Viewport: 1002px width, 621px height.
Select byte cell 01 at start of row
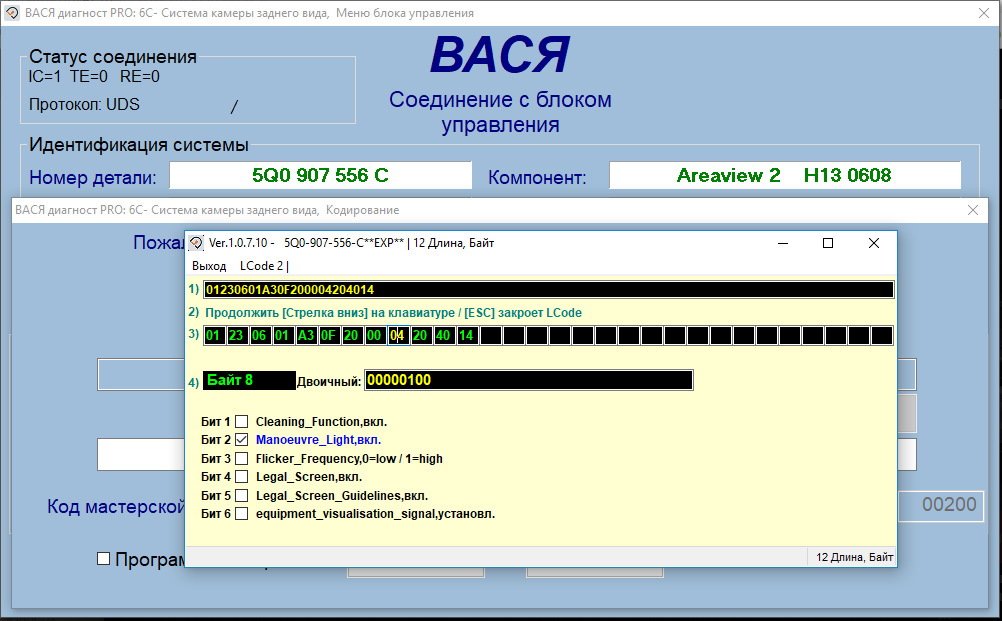[x=214, y=335]
